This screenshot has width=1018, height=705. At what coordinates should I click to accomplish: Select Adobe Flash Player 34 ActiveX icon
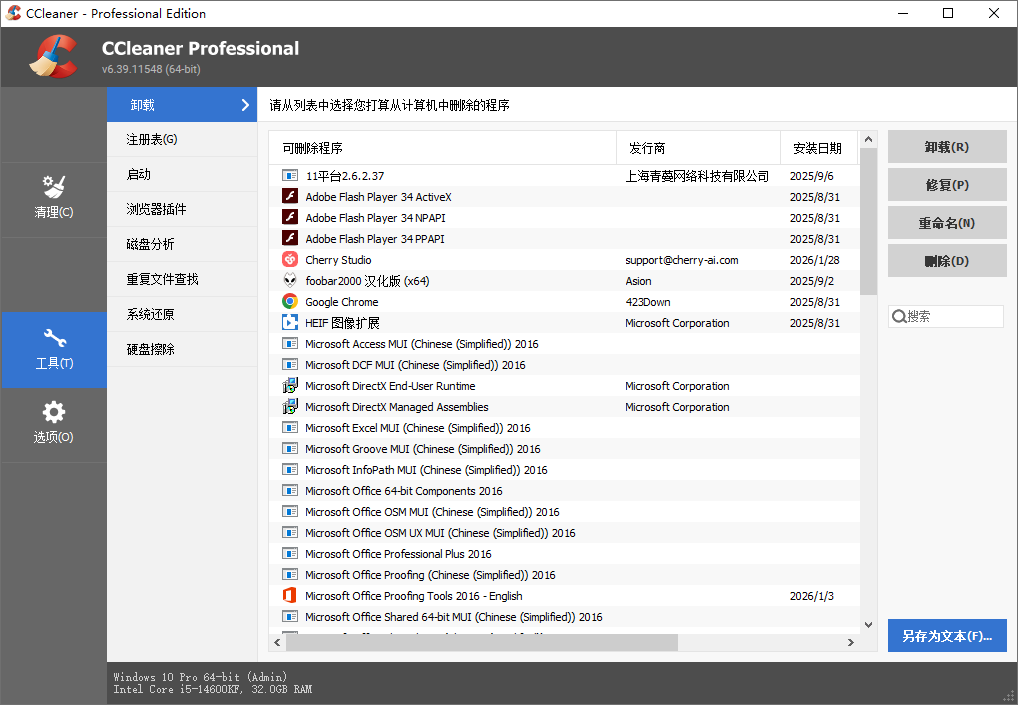(x=290, y=197)
